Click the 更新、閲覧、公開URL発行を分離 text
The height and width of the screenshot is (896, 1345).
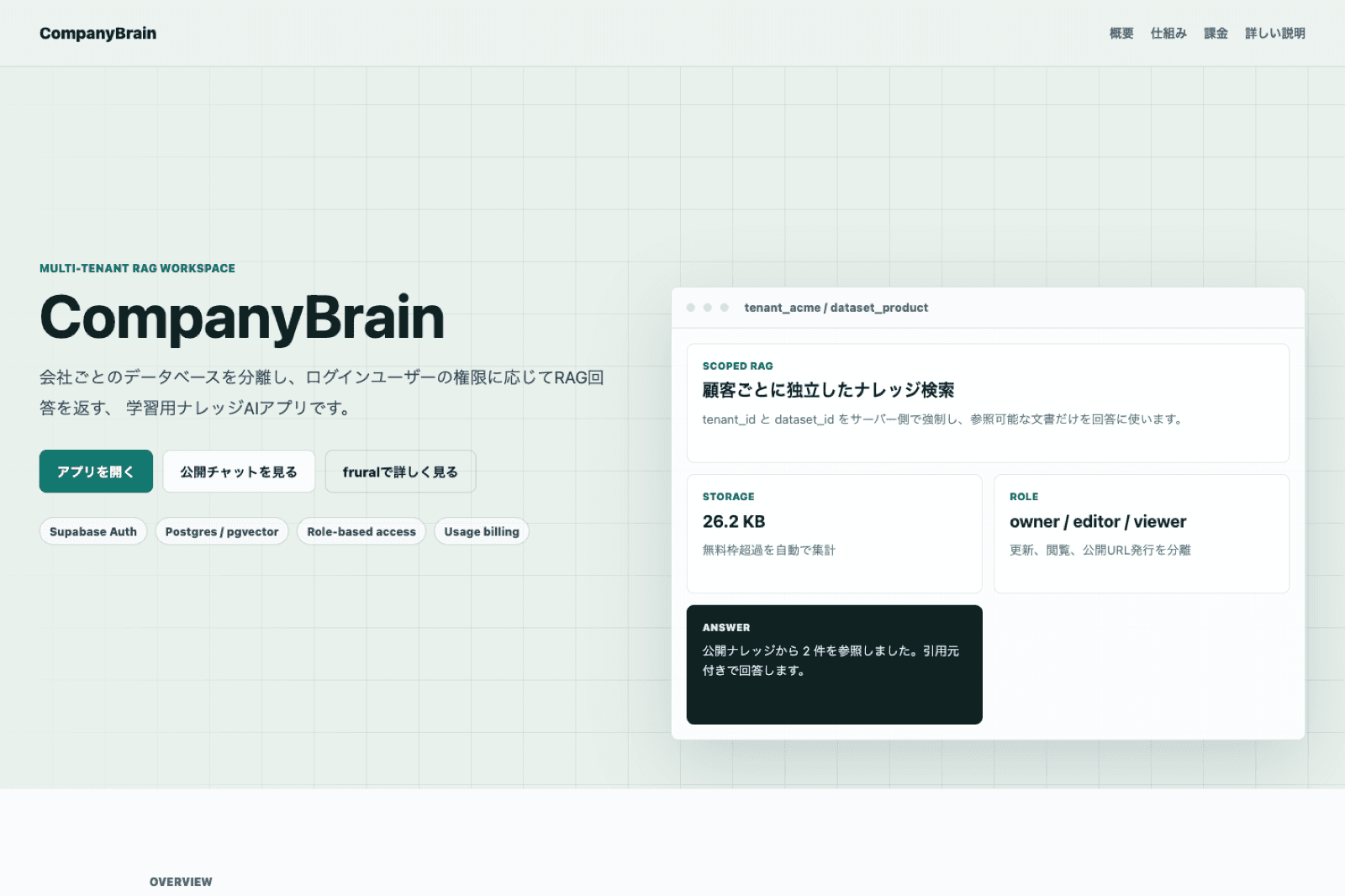(x=1100, y=550)
